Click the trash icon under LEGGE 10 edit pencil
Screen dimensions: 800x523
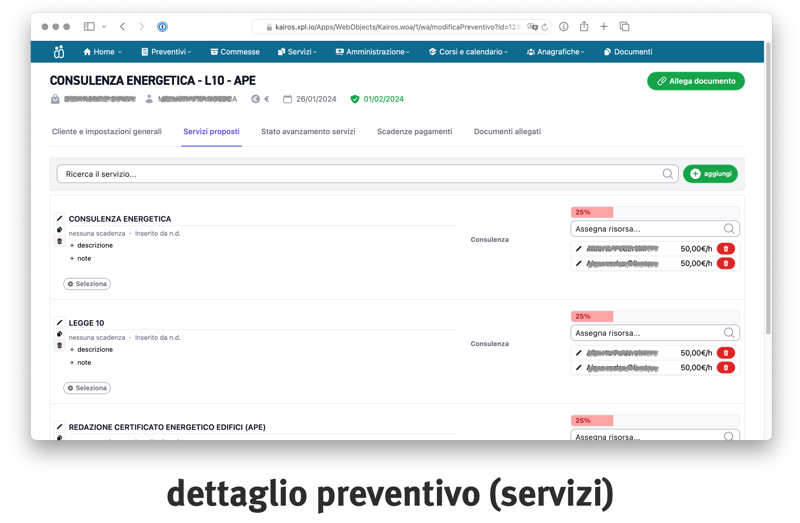pos(60,346)
